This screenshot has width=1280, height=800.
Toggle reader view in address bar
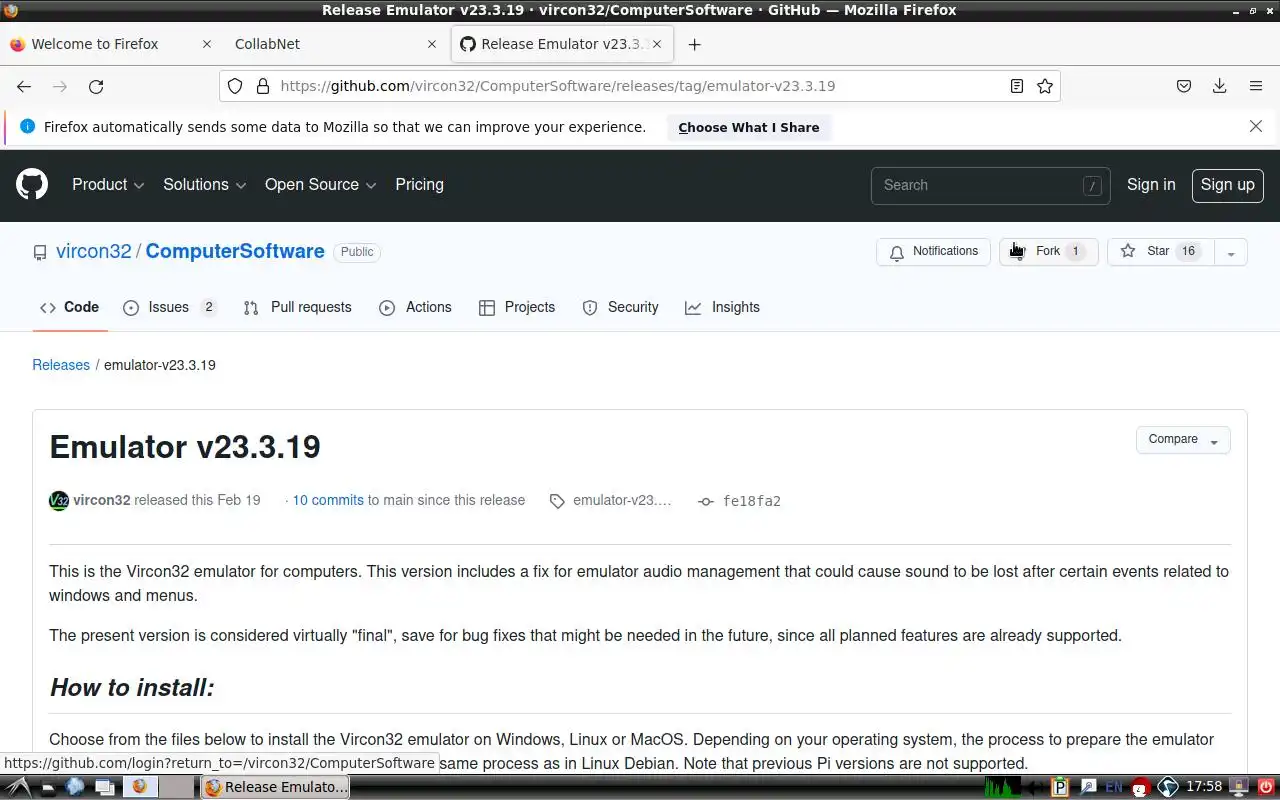[x=1017, y=86]
